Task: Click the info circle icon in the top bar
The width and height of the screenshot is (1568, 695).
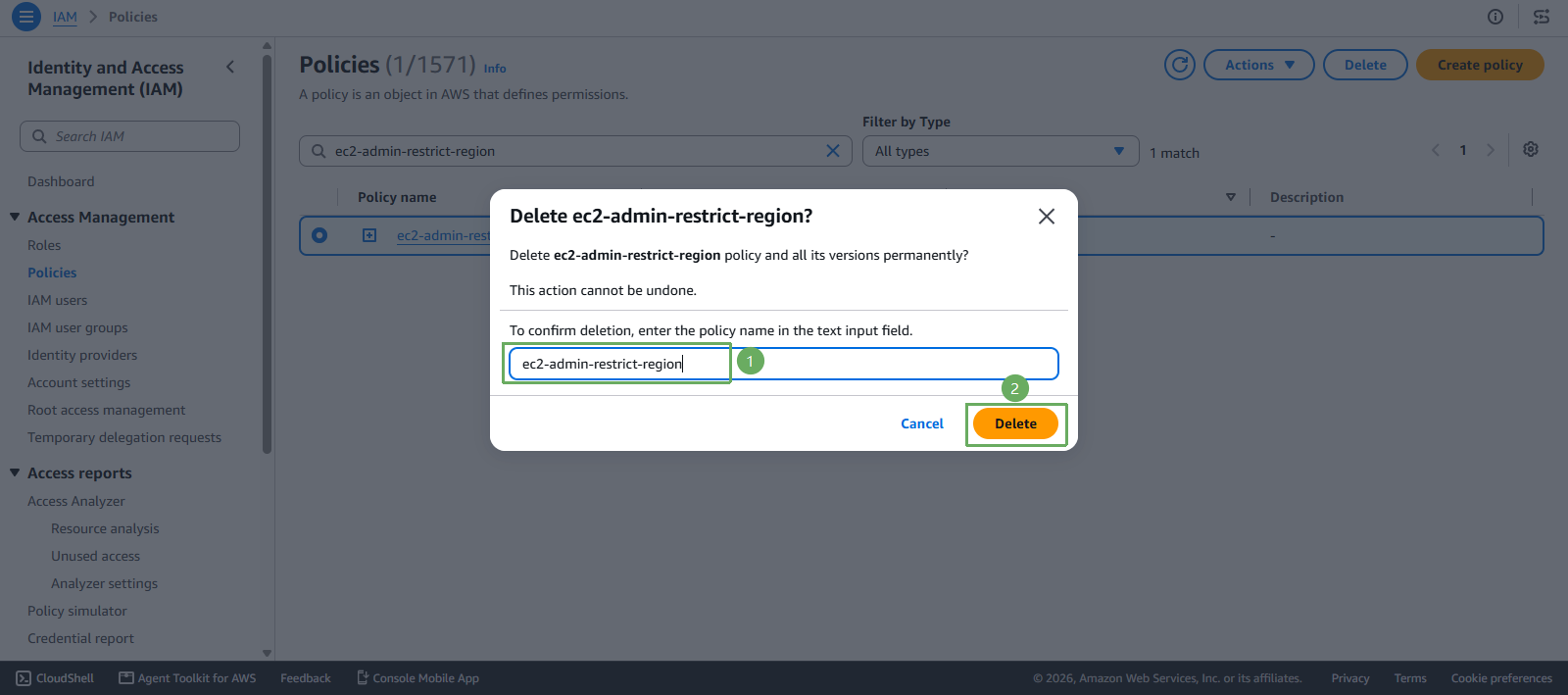Action: pos(1495,17)
